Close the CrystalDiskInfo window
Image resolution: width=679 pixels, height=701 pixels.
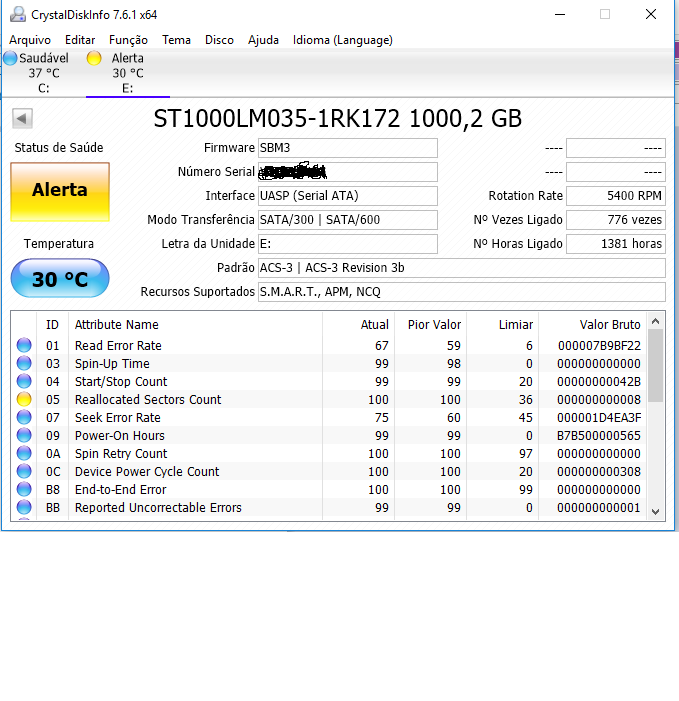pyautogui.click(x=651, y=14)
